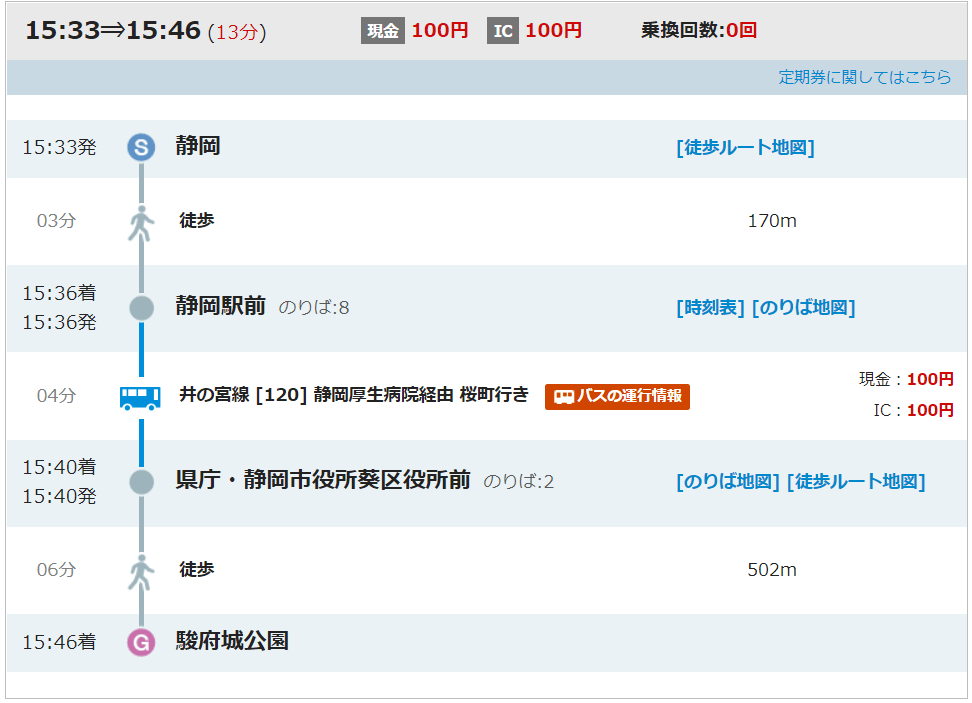The image size is (972, 703).
Task: Open のりば地図 link for 静岡駅前
Action: (x=803, y=308)
